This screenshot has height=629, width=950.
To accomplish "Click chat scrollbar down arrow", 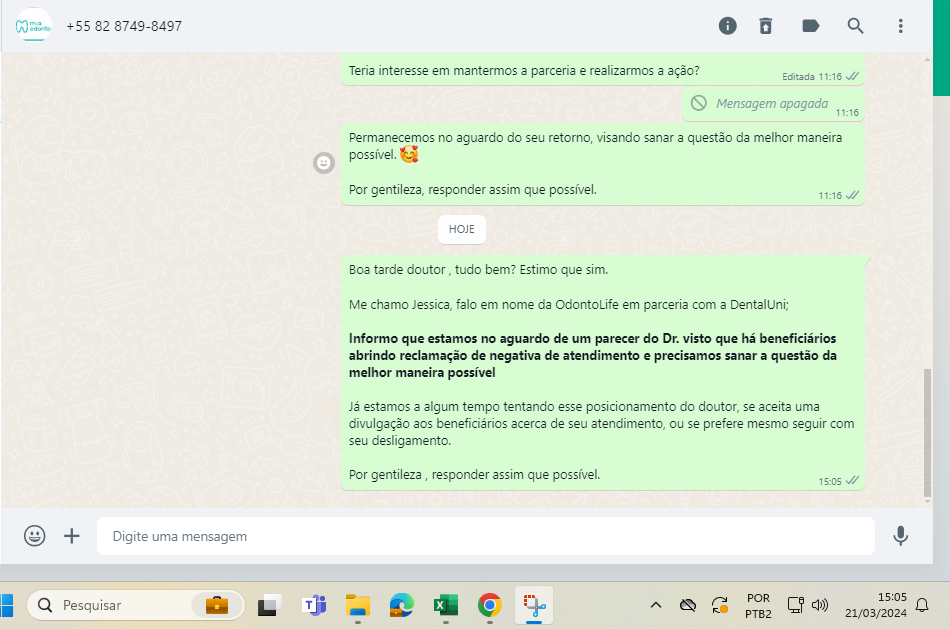I will tap(927, 502).
